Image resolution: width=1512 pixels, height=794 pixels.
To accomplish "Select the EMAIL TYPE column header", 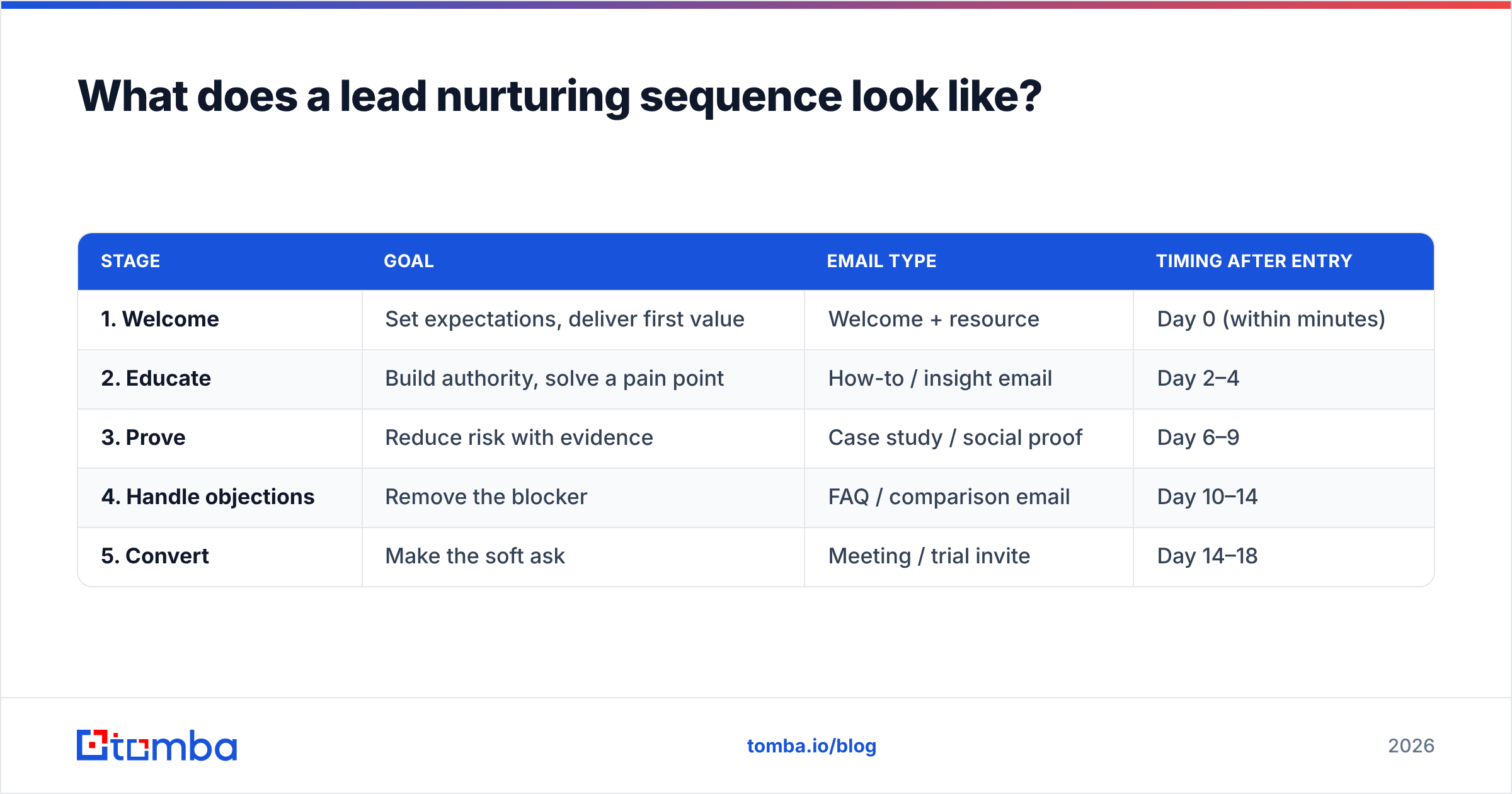I will tap(881, 262).
